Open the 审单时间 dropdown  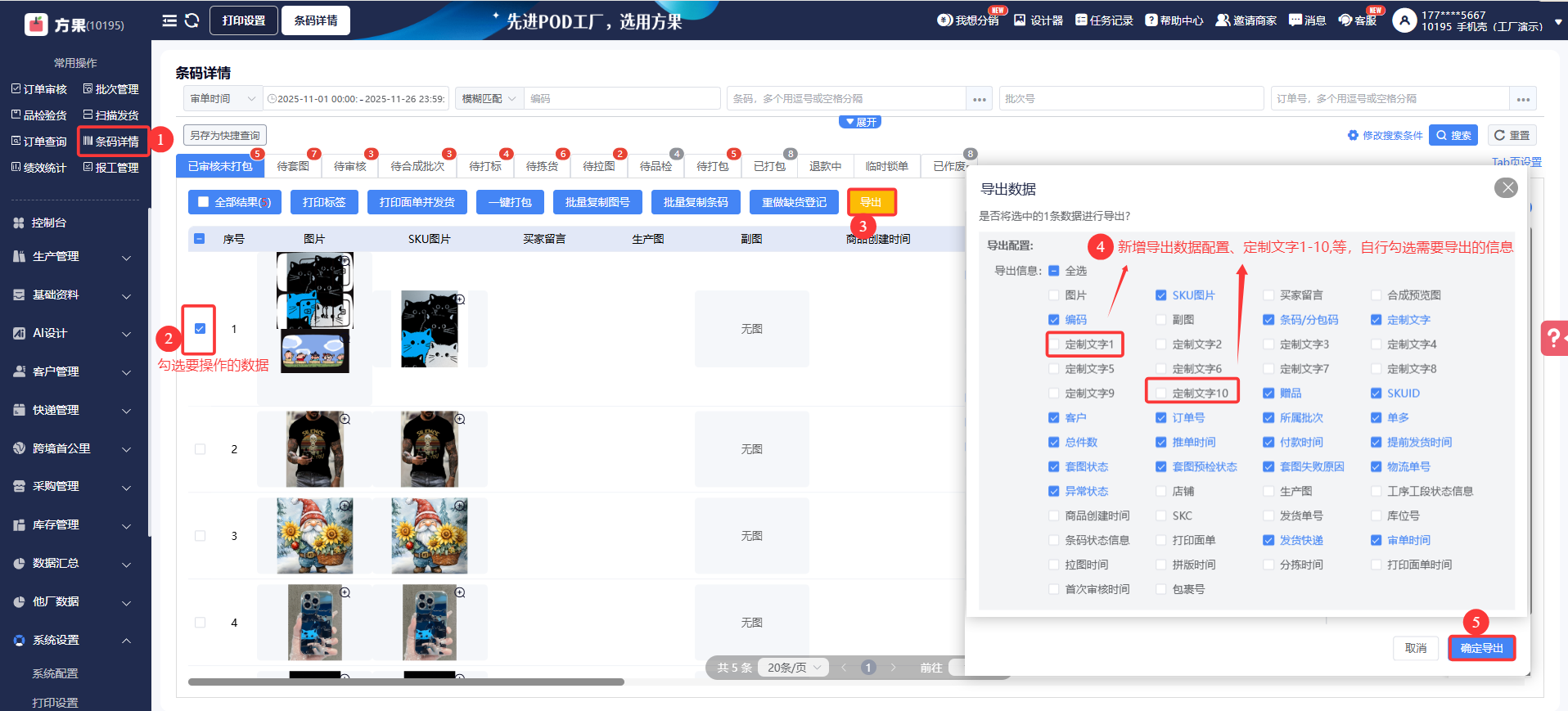point(223,99)
